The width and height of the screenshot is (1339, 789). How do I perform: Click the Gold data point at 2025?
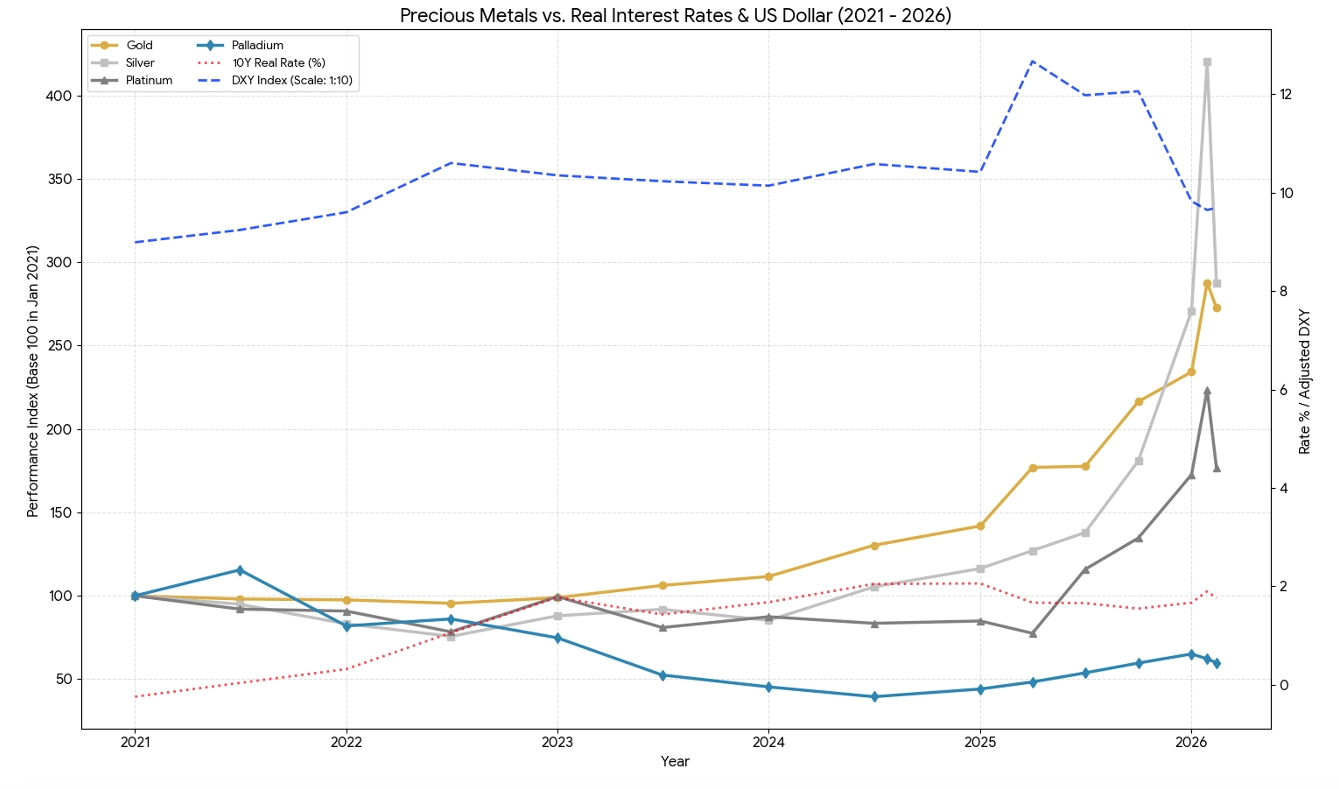(980, 526)
